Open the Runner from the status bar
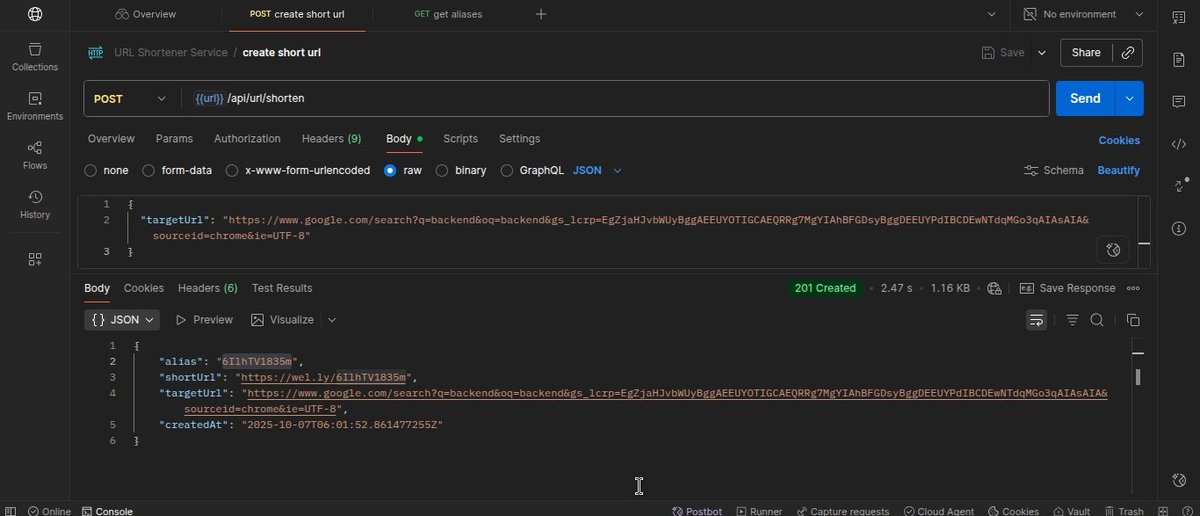This screenshot has height=516, width=1200. (x=758, y=511)
